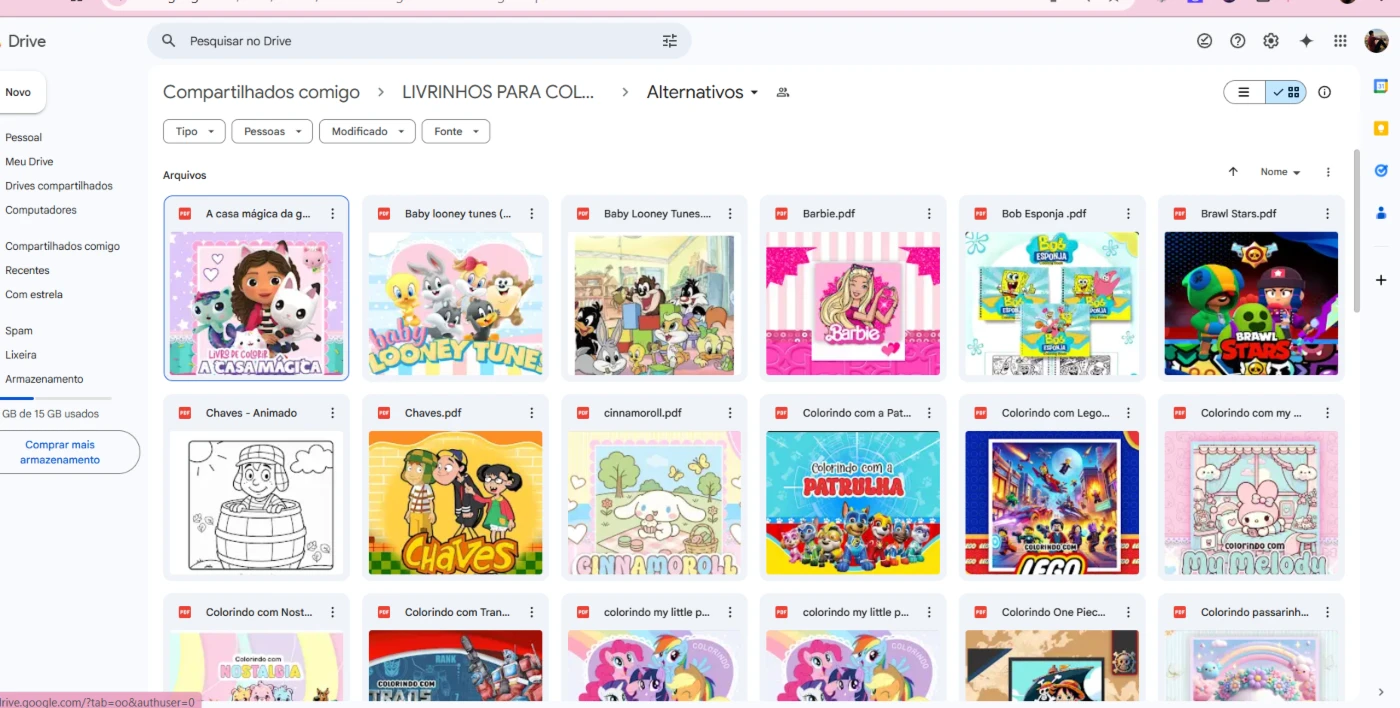Select the Barbie.pdf thumbnail
The width and height of the screenshot is (1400, 708).
[853, 304]
